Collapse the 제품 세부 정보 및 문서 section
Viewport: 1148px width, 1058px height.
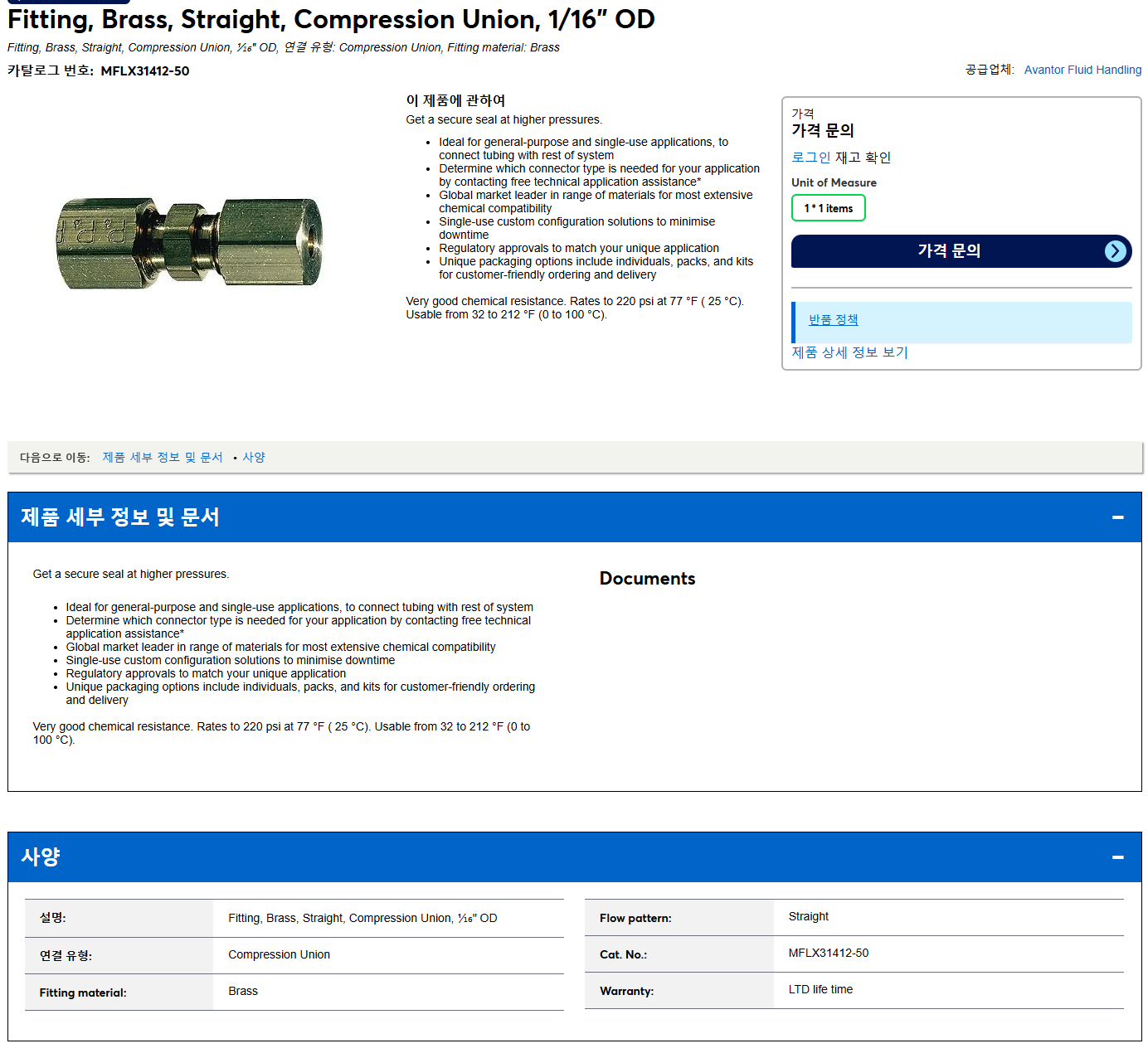coord(1118,517)
